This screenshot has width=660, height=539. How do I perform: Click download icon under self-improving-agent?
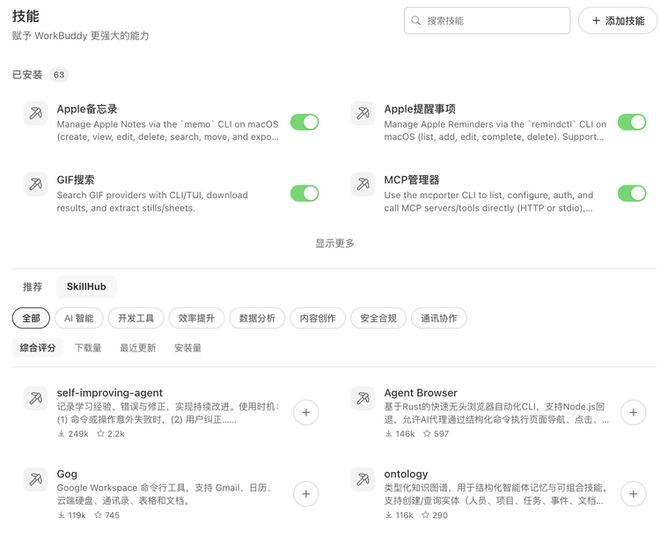tap(61, 433)
